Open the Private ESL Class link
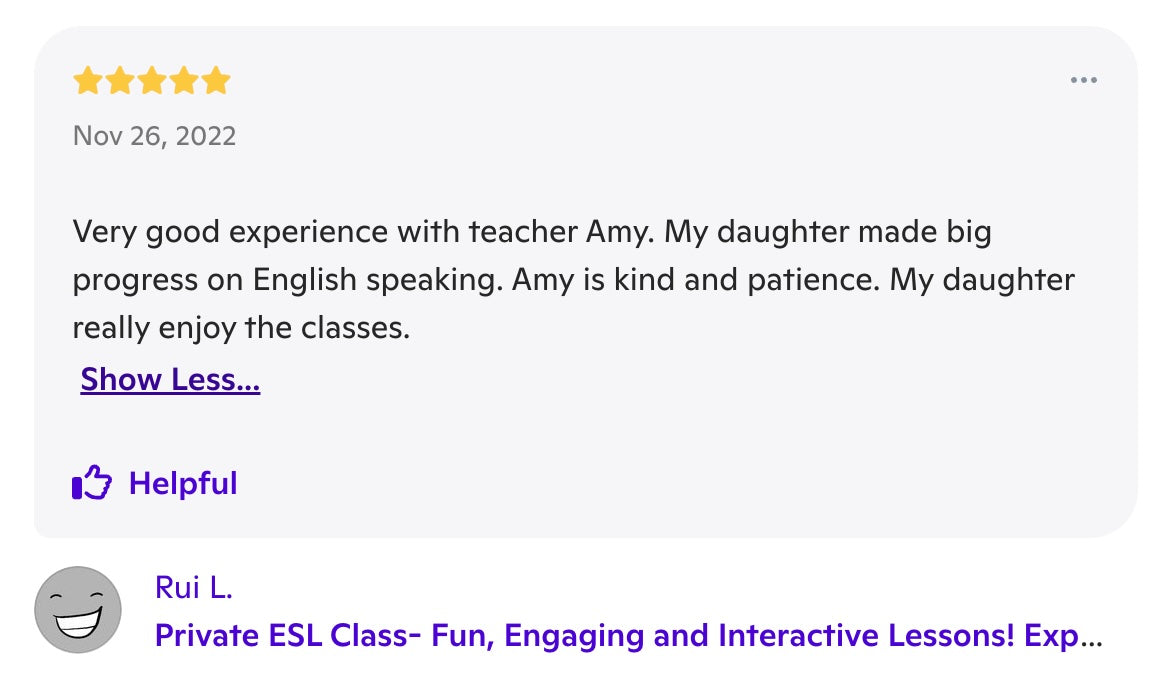Image resolution: width=1156 pixels, height=690 pixels. 628,636
